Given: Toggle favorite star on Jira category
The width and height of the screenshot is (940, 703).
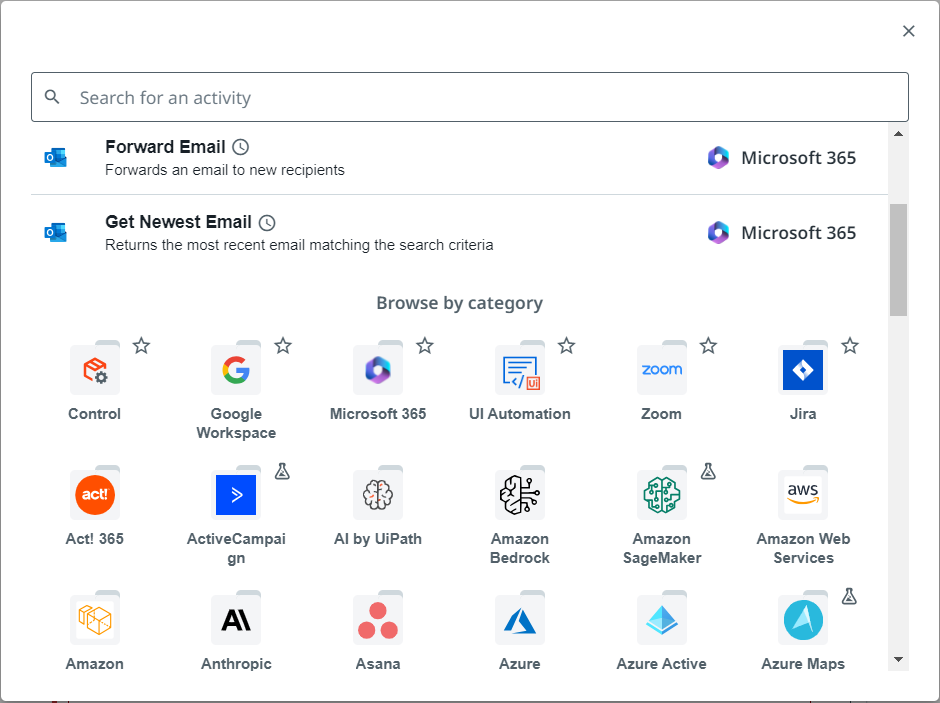Looking at the screenshot, I should point(850,346).
